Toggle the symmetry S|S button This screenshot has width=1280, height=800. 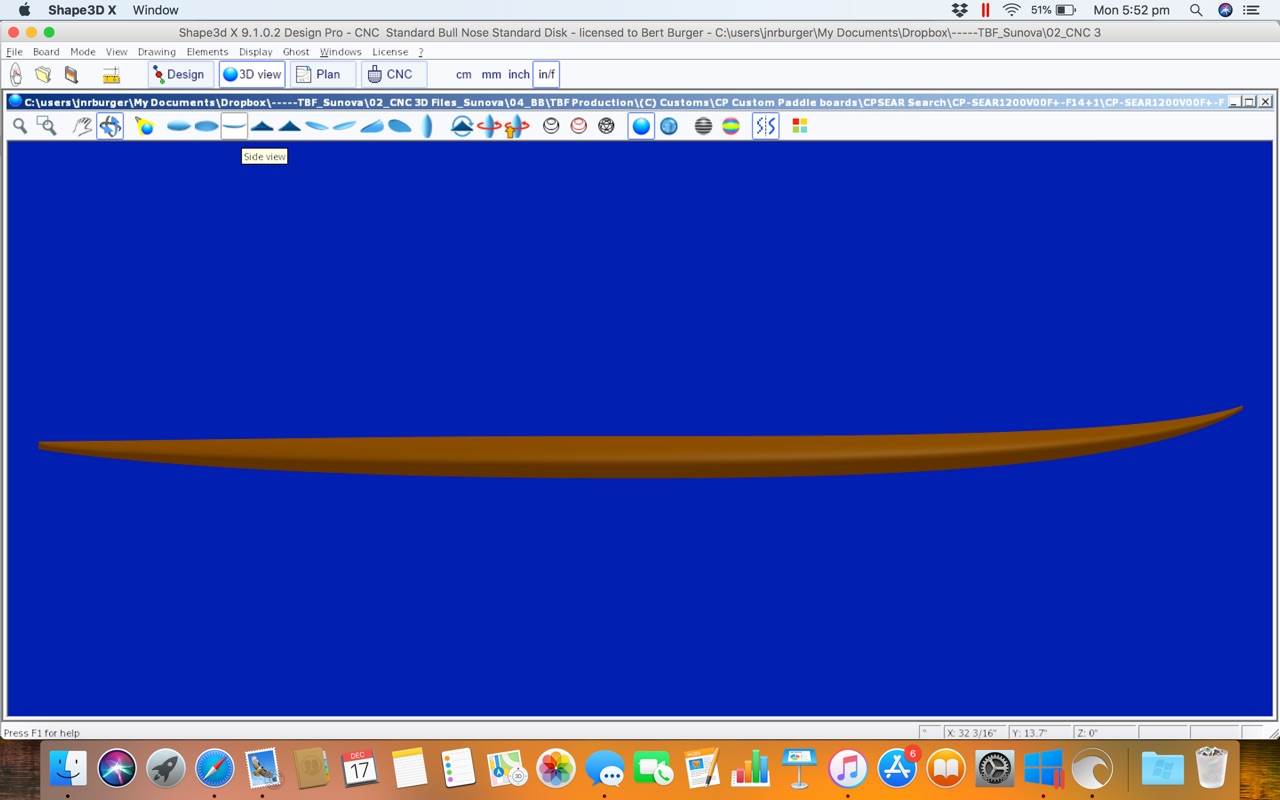(765, 126)
